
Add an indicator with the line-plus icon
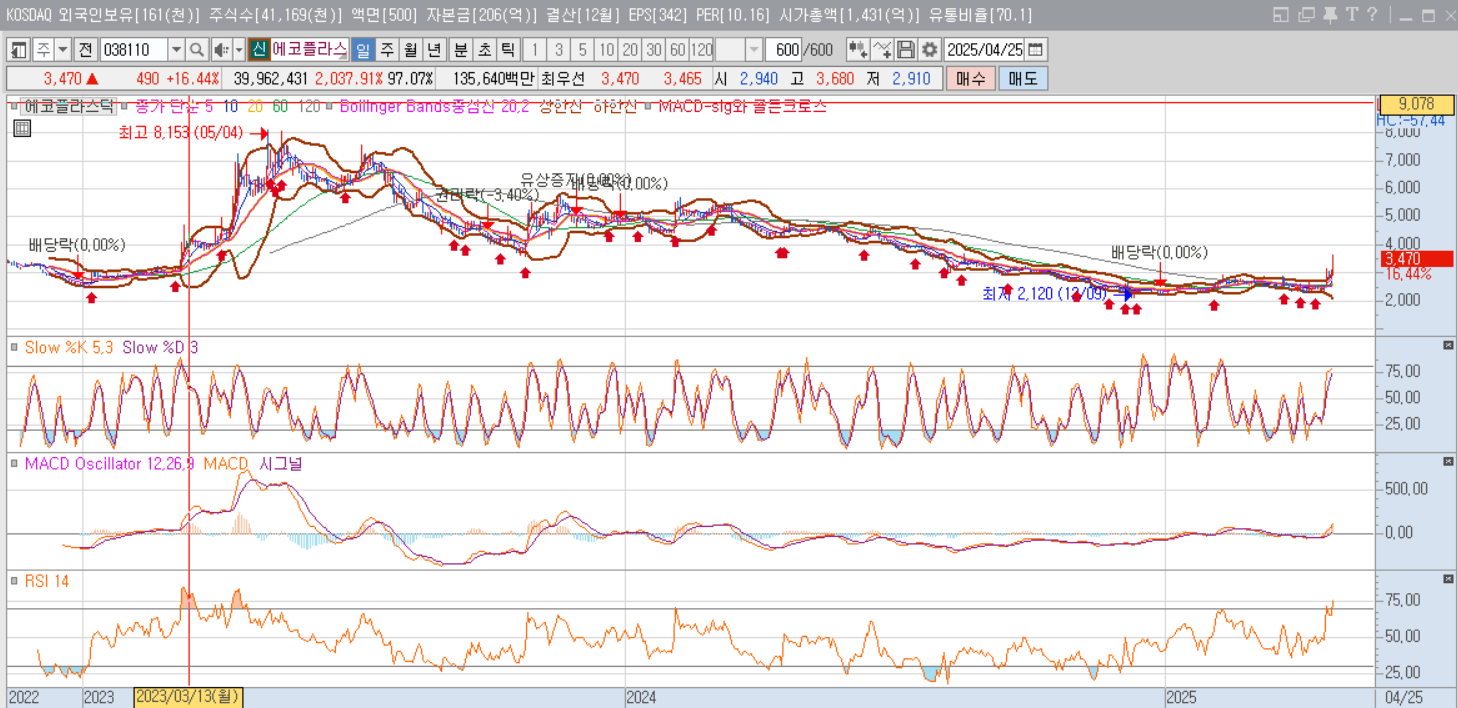click(882, 50)
